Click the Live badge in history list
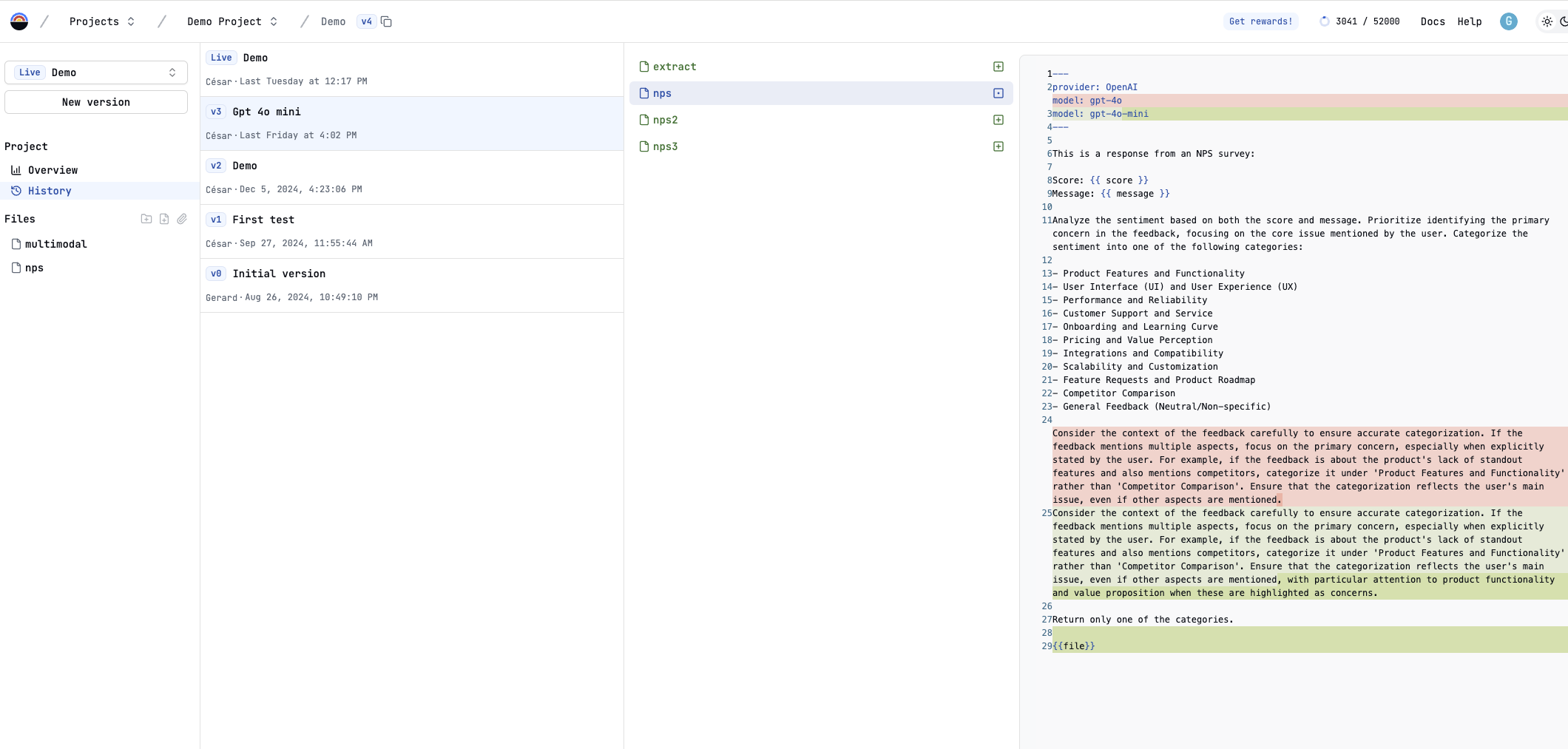 click(221, 58)
